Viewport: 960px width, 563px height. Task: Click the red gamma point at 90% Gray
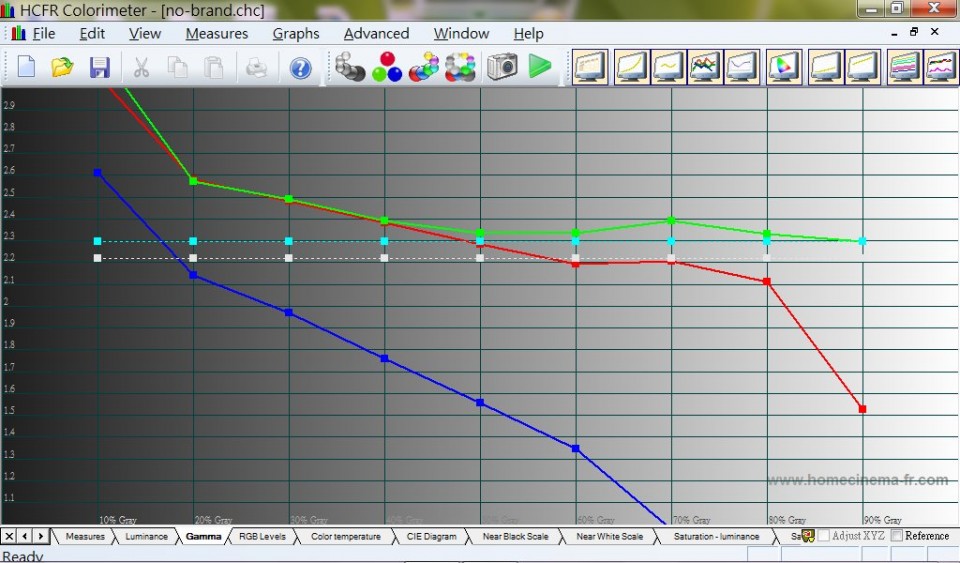coord(862,409)
